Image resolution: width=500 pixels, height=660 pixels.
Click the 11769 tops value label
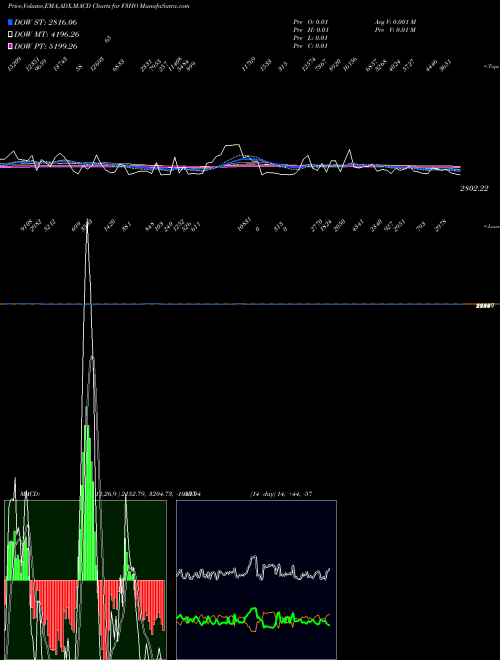pos(248,65)
